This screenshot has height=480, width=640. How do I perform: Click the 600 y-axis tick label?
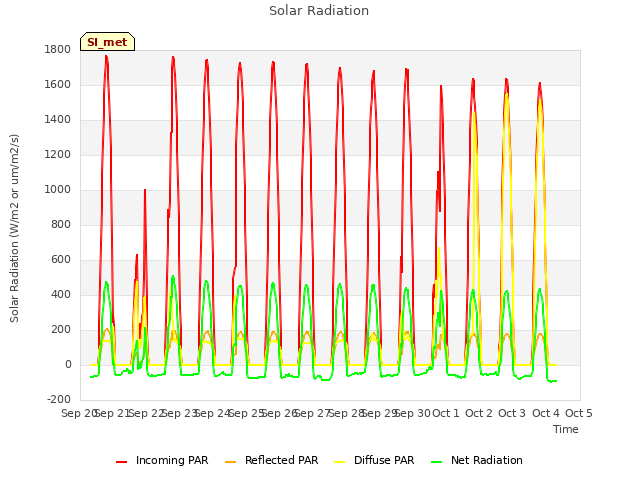click(x=61, y=260)
